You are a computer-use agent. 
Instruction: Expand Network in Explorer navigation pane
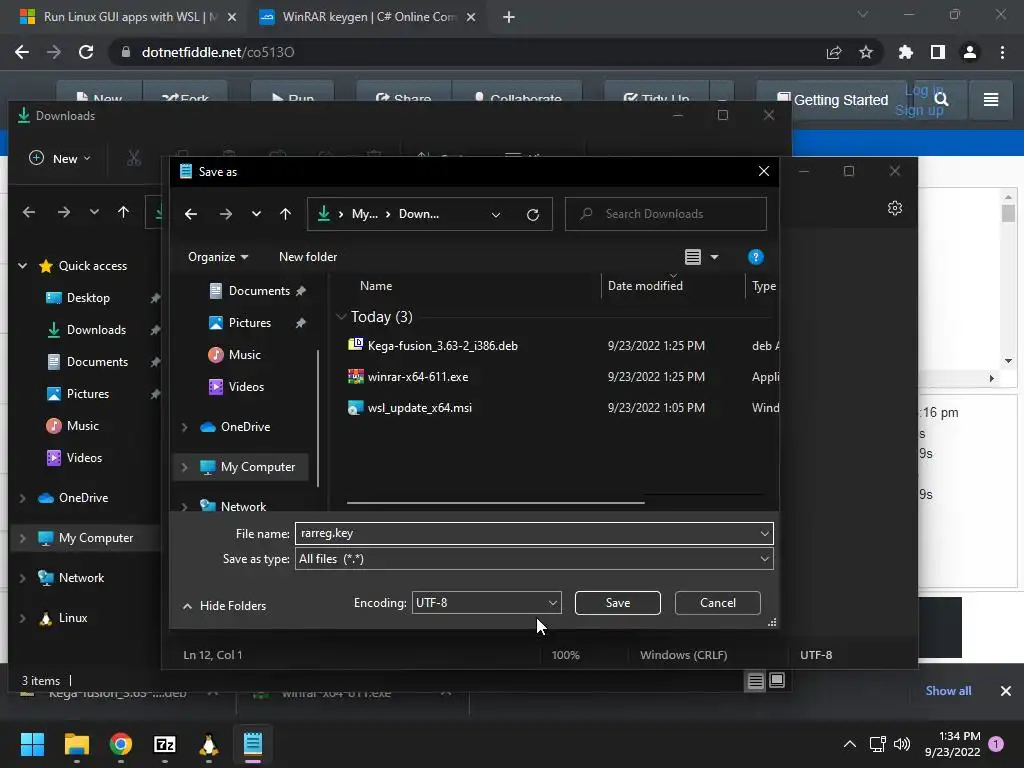22,579
